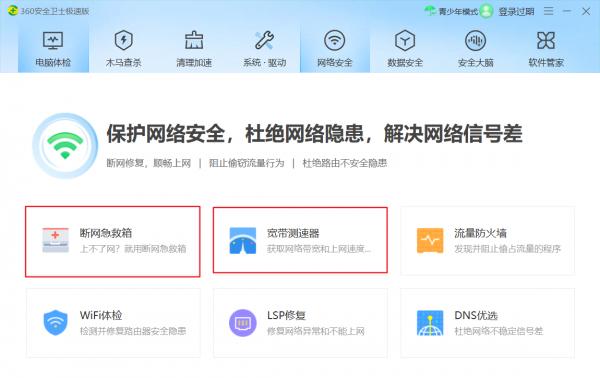The height and width of the screenshot is (378, 600).
Task: Click the LSP修复 purple round icon
Action: [243, 323]
